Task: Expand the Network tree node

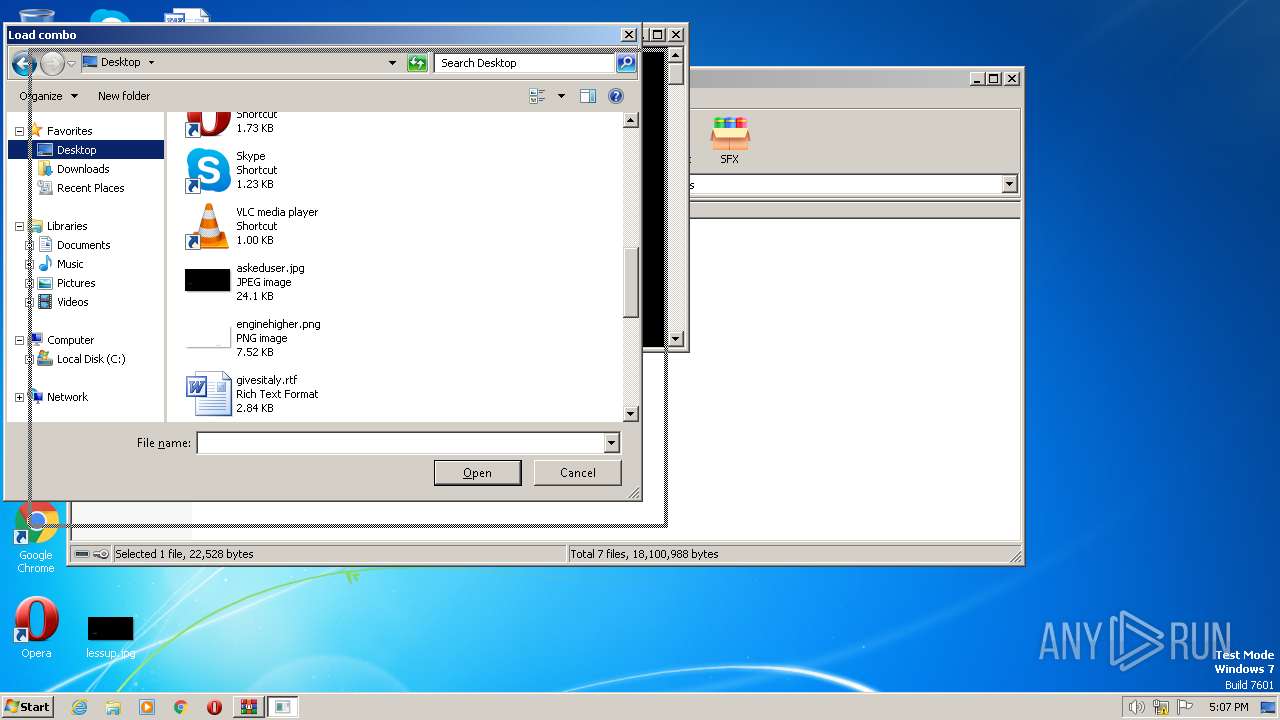Action: pyautogui.click(x=19, y=397)
